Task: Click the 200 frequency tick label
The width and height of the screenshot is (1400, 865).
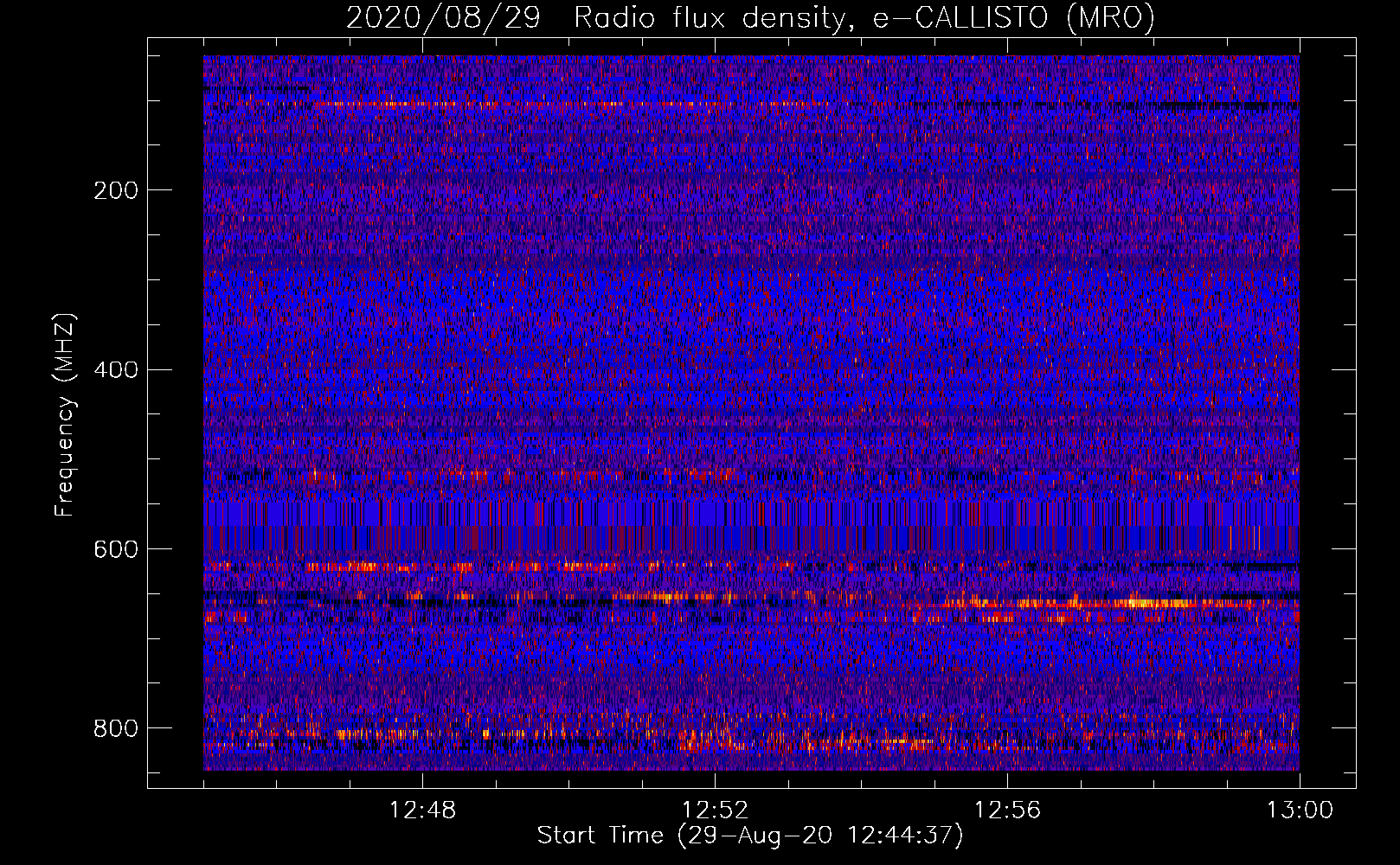Action: [116, 190]
